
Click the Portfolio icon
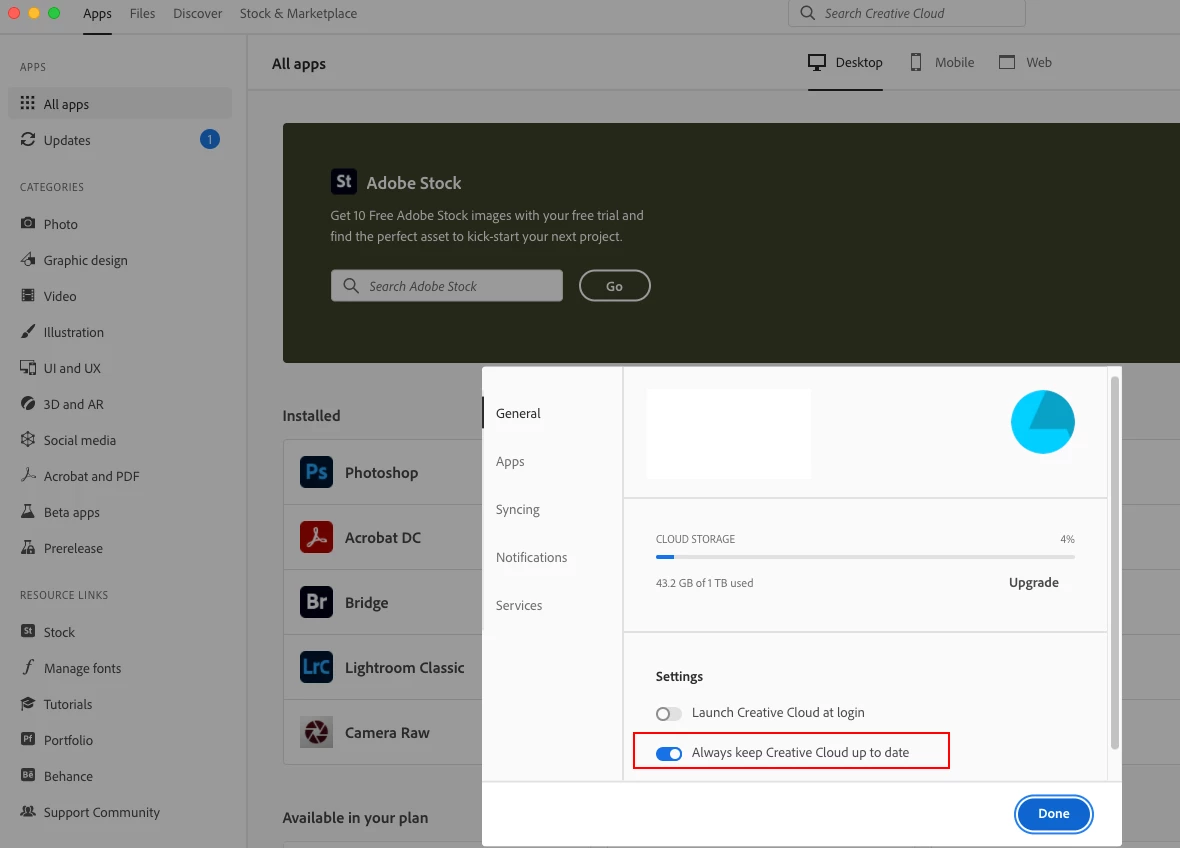[x=28, y=739]
